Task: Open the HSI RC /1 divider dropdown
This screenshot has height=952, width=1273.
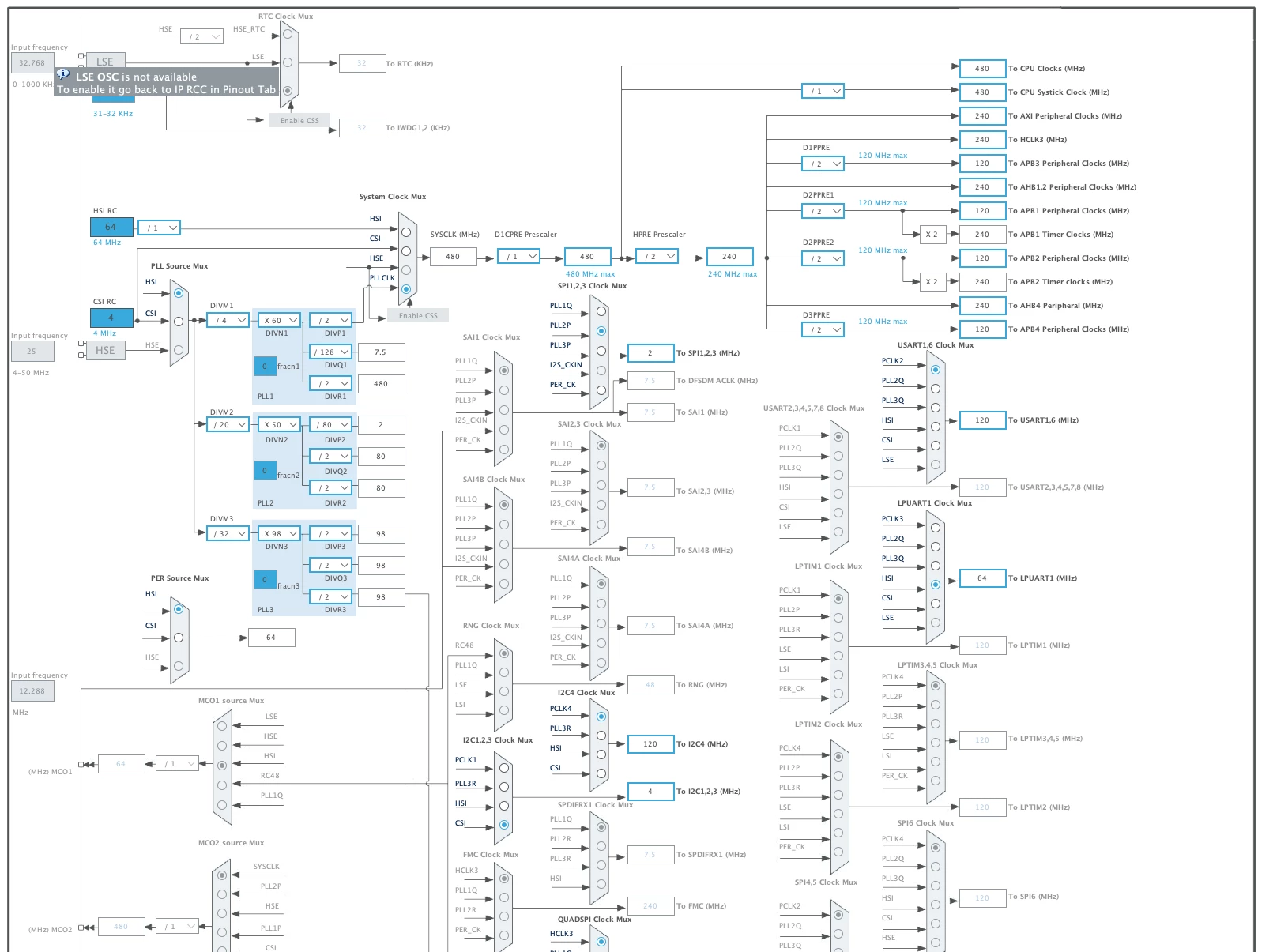Action: 159,228
